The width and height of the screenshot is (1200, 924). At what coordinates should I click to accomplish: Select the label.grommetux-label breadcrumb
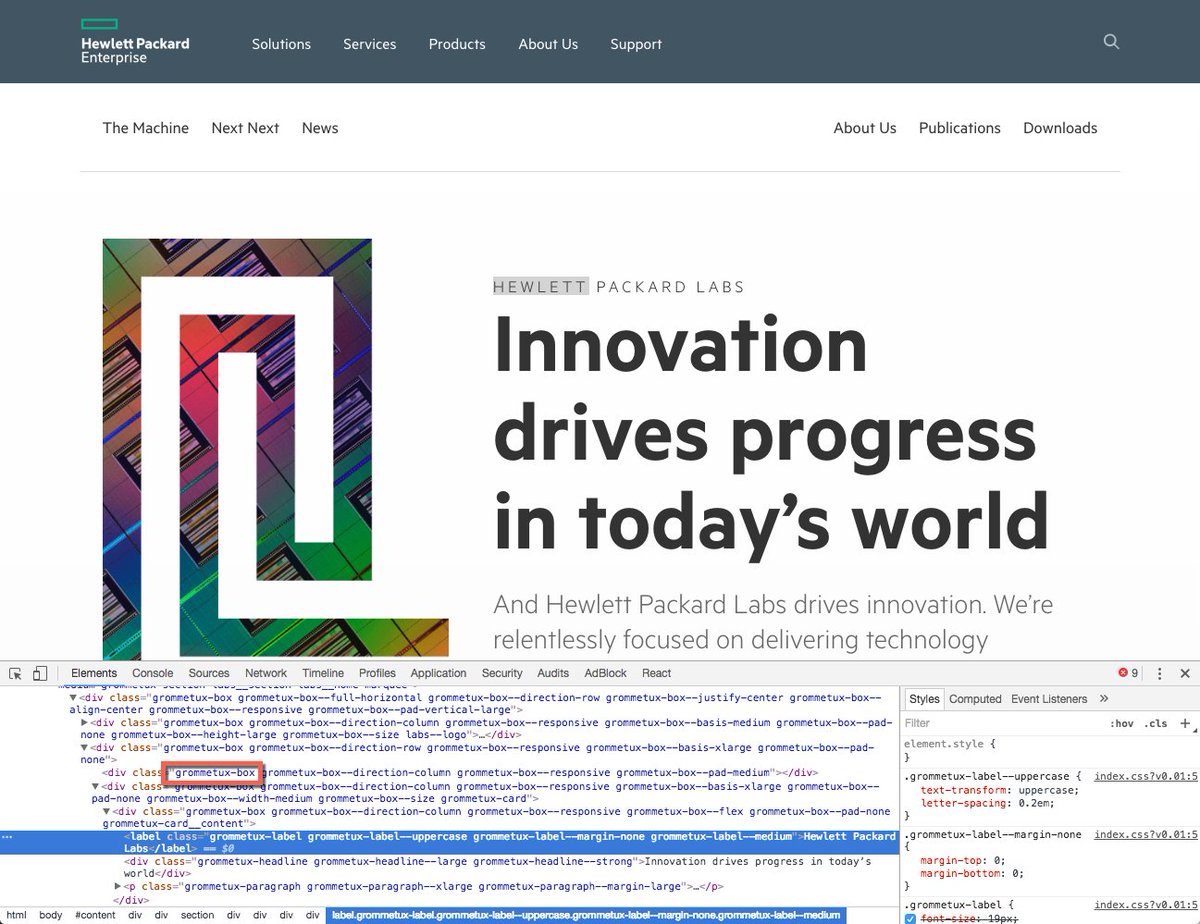click(586, 915)
